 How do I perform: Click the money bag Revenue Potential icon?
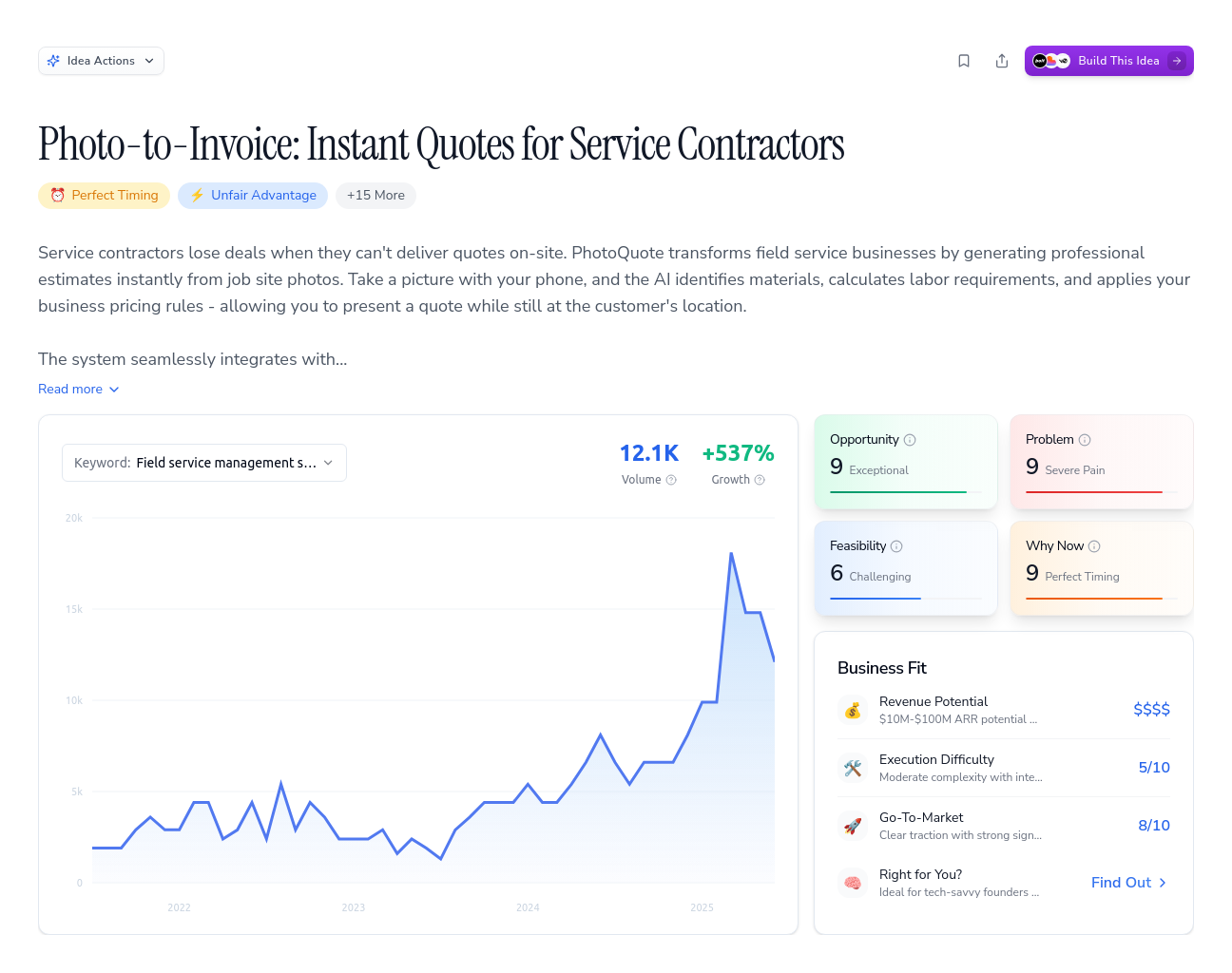pos(853,710)
